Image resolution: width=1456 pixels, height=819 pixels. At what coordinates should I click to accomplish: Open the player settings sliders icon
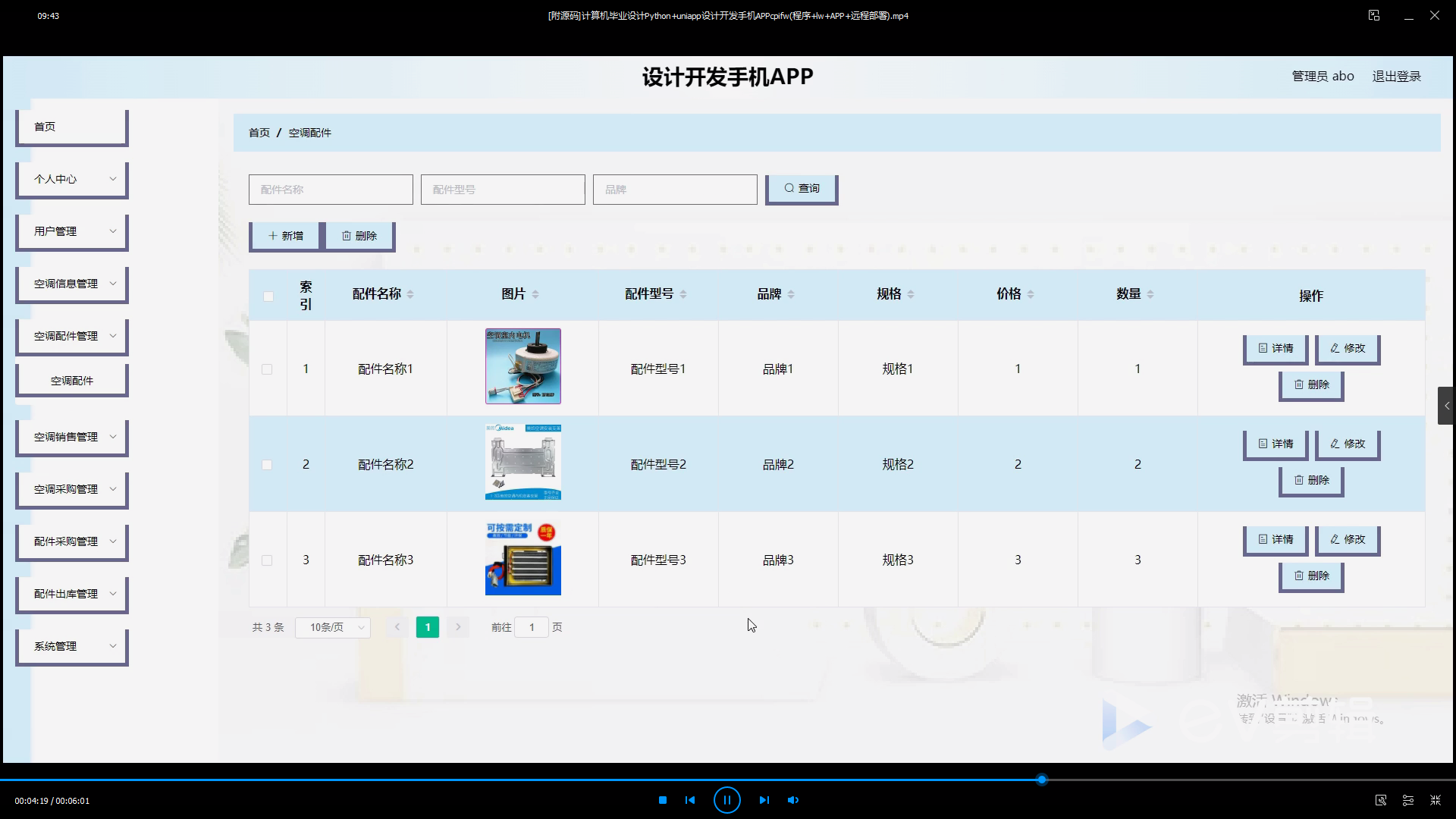point(1408,800)
